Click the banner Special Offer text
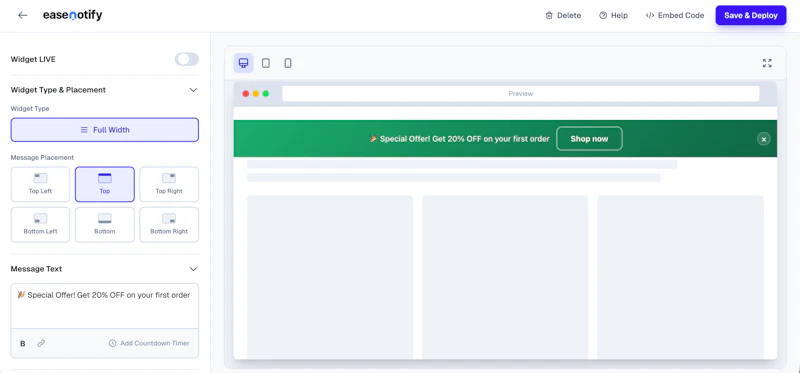Image resolution: width=800 pixels, height=373 pixels. [460, 139]
